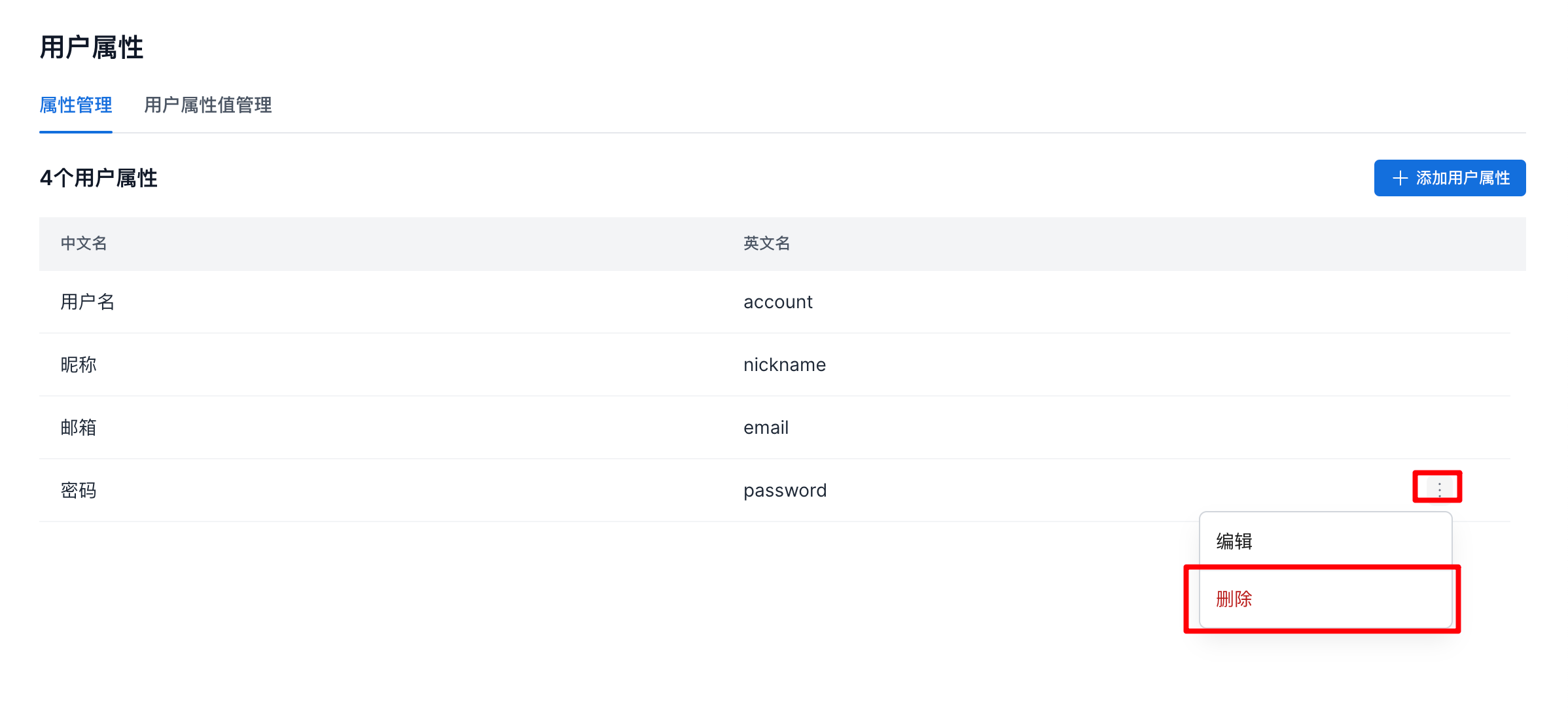Click the 4个用户属性 count heading
The height and width of the screenshot is (725, 1568).
98,178
